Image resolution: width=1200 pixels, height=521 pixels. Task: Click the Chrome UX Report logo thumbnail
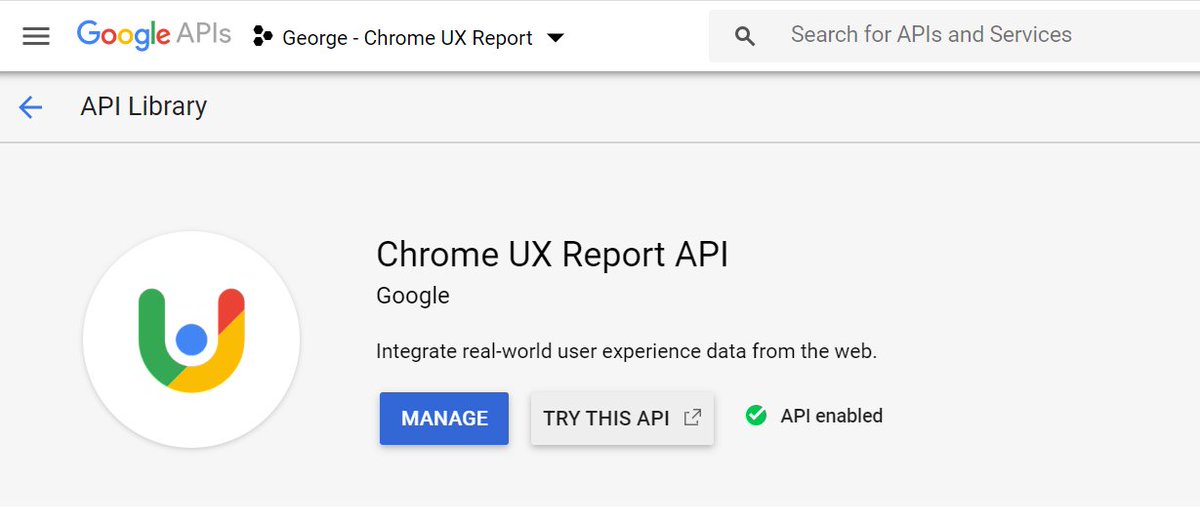coord(192,340)
